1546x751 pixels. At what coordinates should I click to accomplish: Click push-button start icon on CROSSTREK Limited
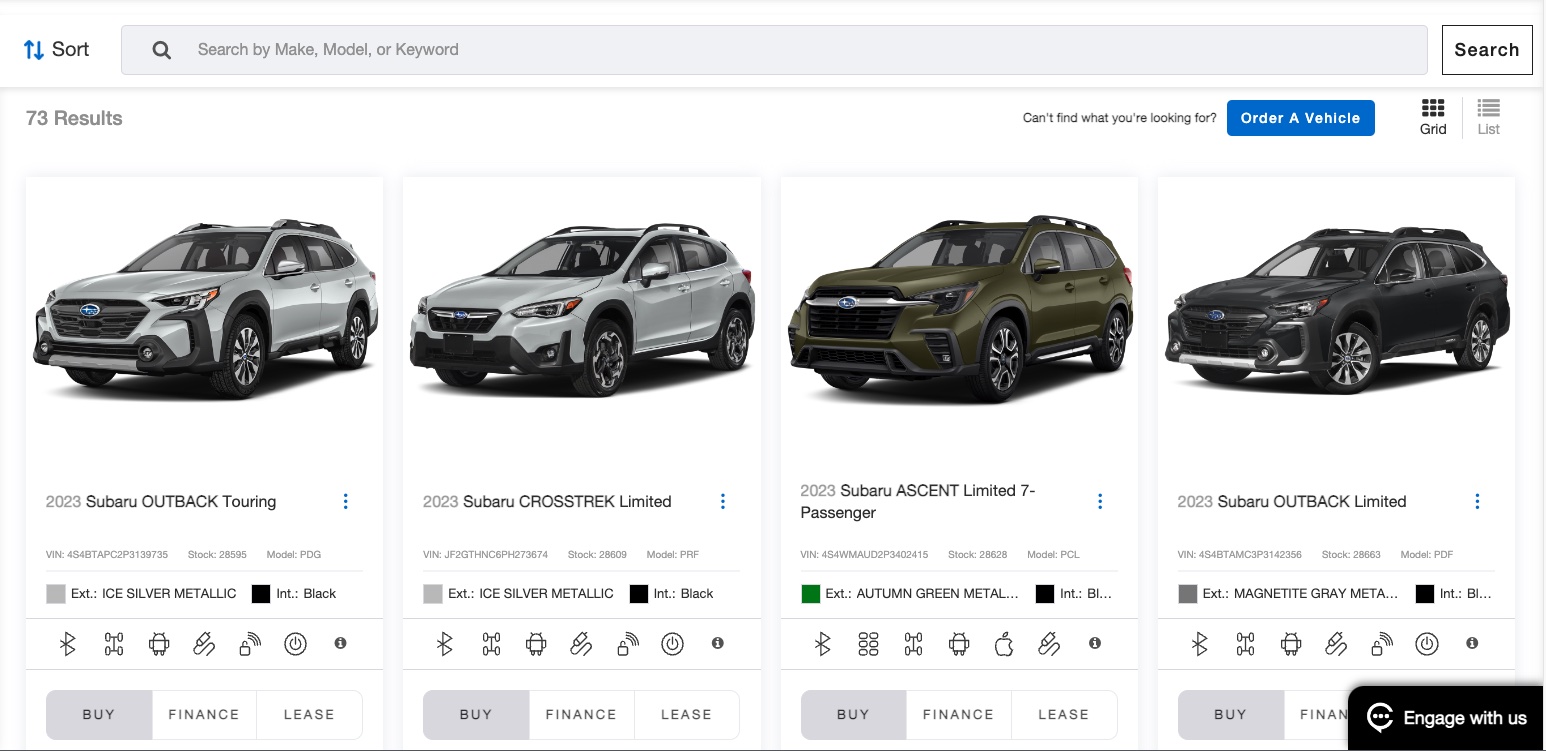pyautogui.click(x=672, y=644)
